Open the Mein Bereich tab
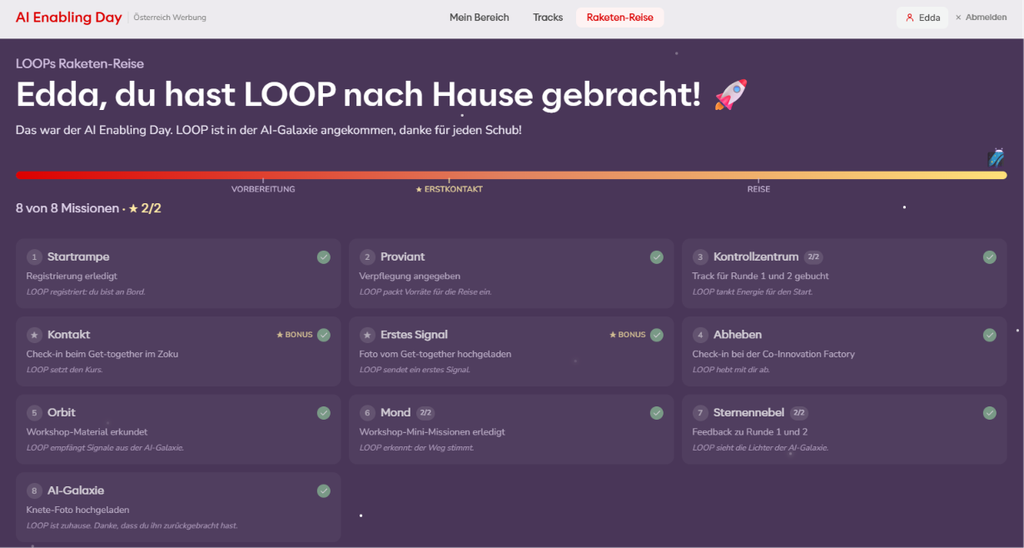1024x548 pixels. (479, 18)
